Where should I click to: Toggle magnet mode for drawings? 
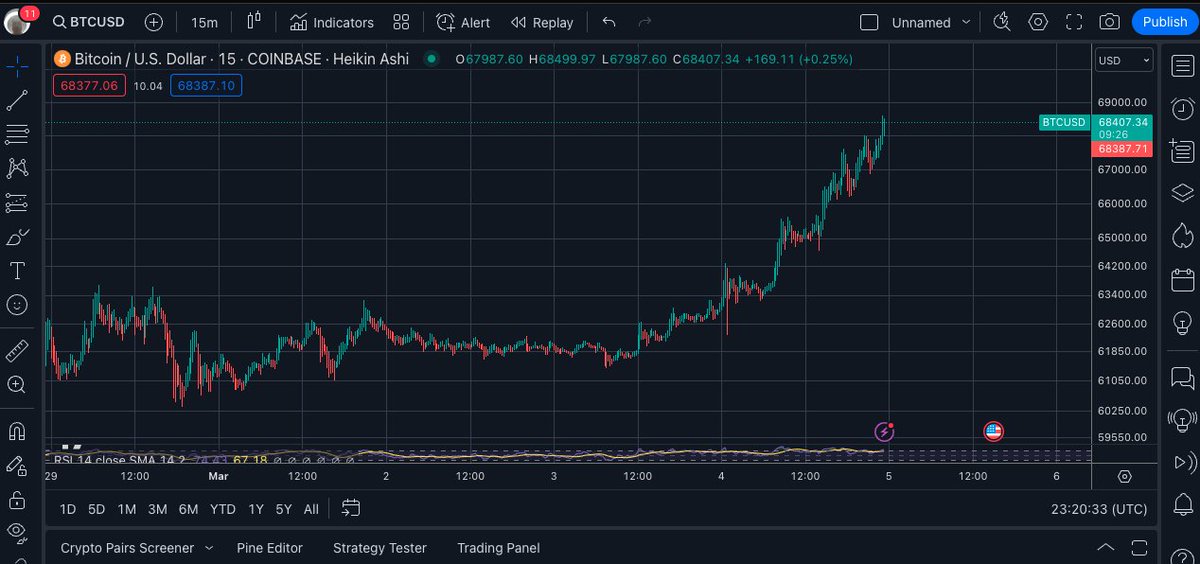click(17, 431)
